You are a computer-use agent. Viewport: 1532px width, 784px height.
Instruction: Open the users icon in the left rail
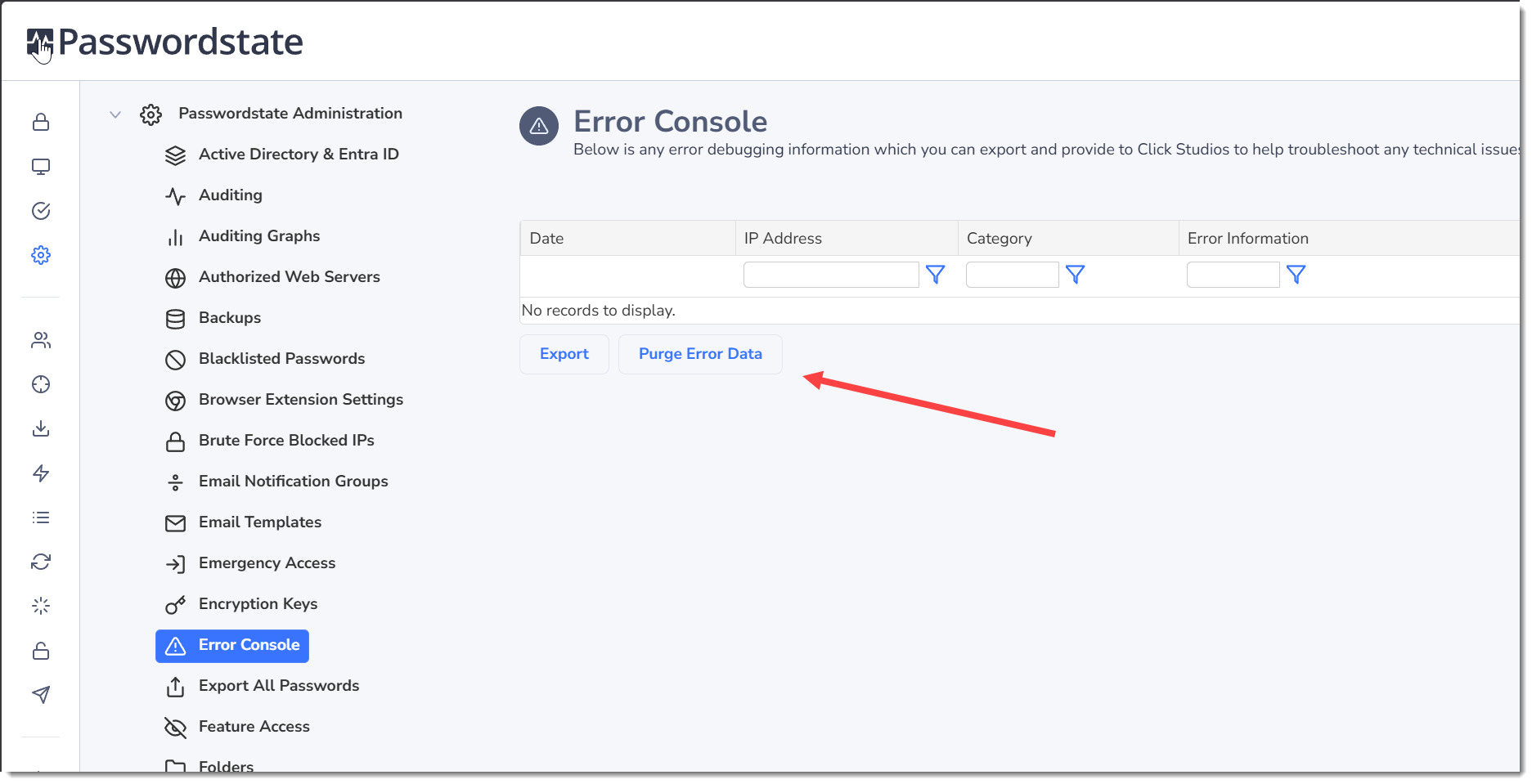(41, 340)
